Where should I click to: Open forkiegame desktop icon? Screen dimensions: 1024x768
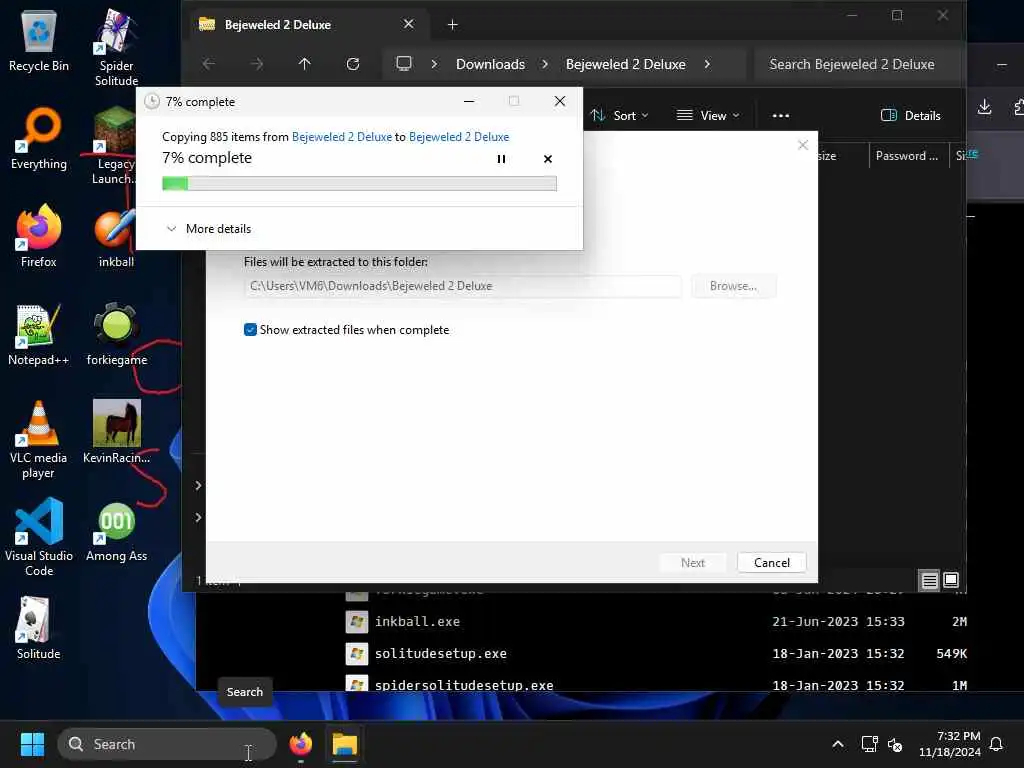pyautogui.click(x=117, y=334)
